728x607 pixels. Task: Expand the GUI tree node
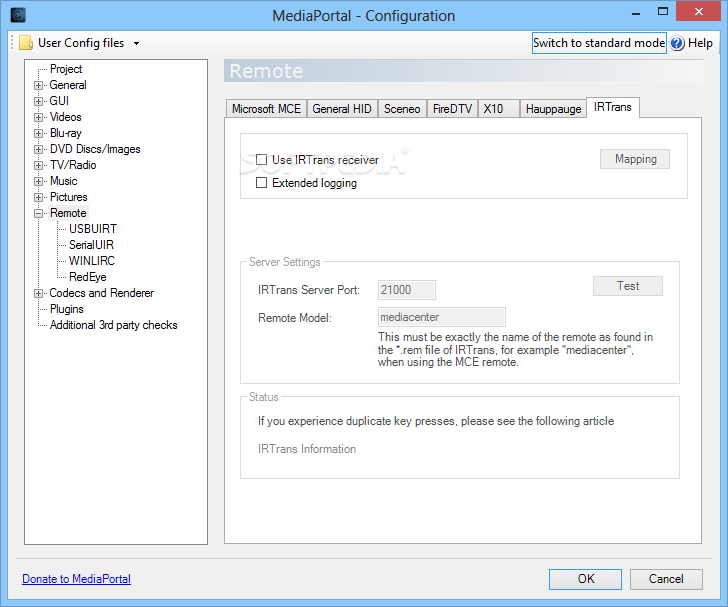coord(39,101)
